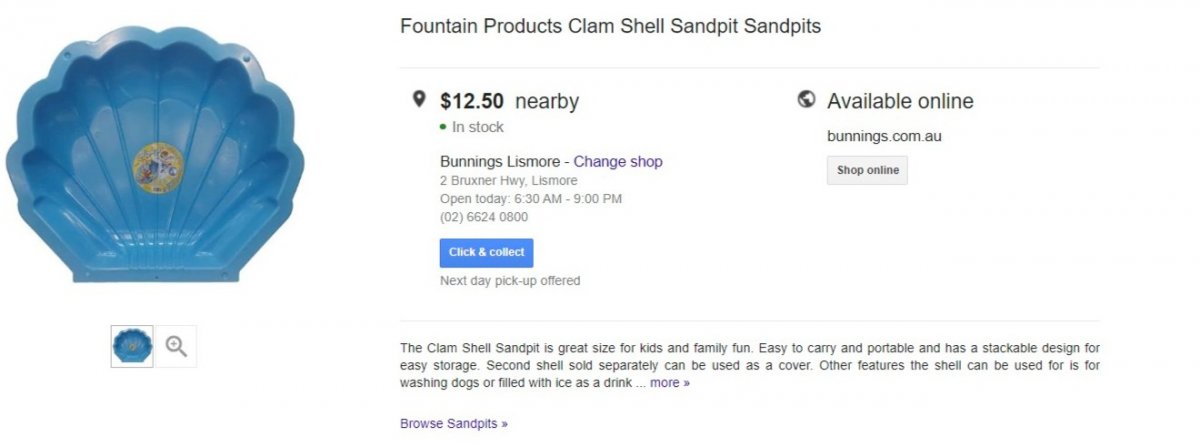The height and width of the screenshot is (447, 1200).
Task: Click the green In stock dot
Action: (443, 128)
